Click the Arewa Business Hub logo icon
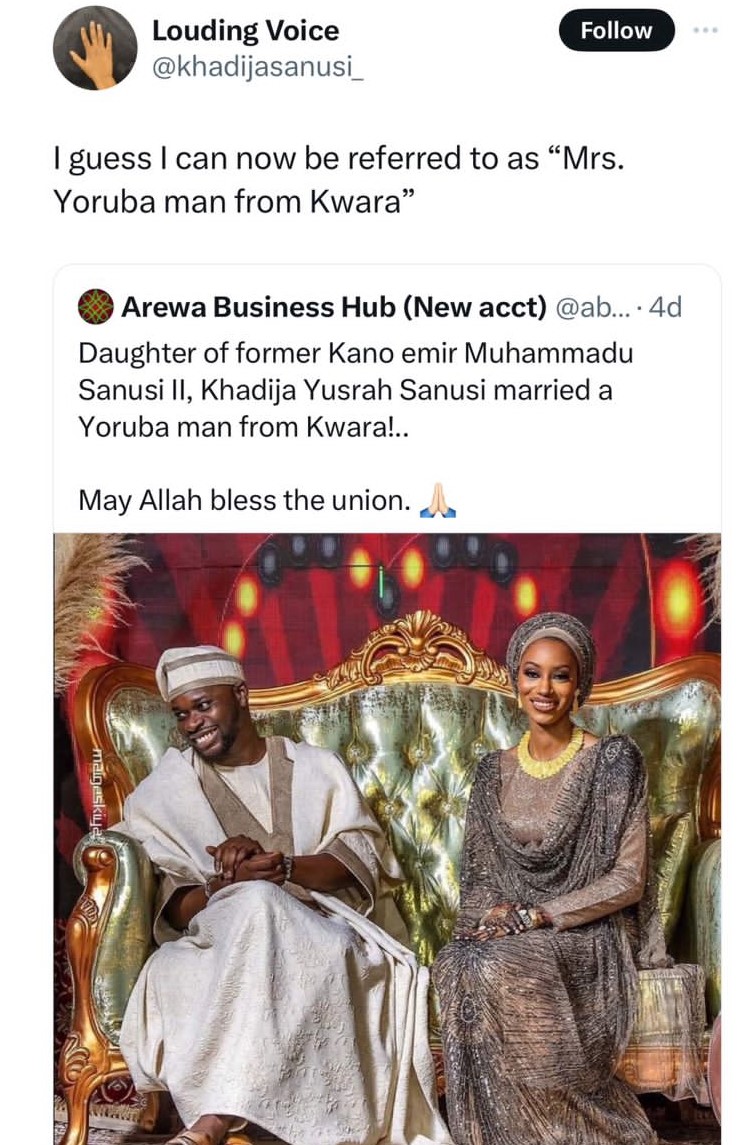750x1145 pixels. pyautogui.click(x=94, y=308)
